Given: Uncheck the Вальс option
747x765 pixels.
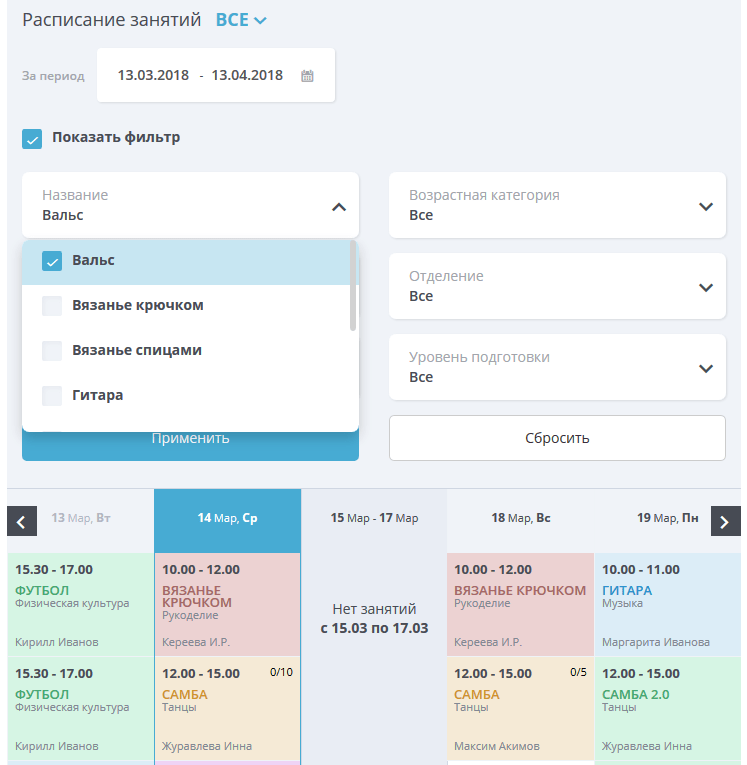Looking at the screenshot, I should [52, 261].
